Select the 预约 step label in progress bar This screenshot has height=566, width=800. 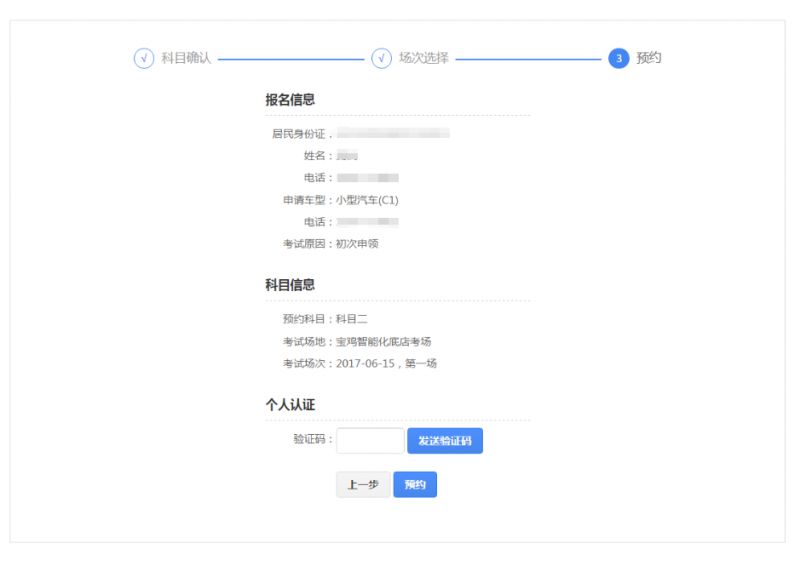[649, 58]
